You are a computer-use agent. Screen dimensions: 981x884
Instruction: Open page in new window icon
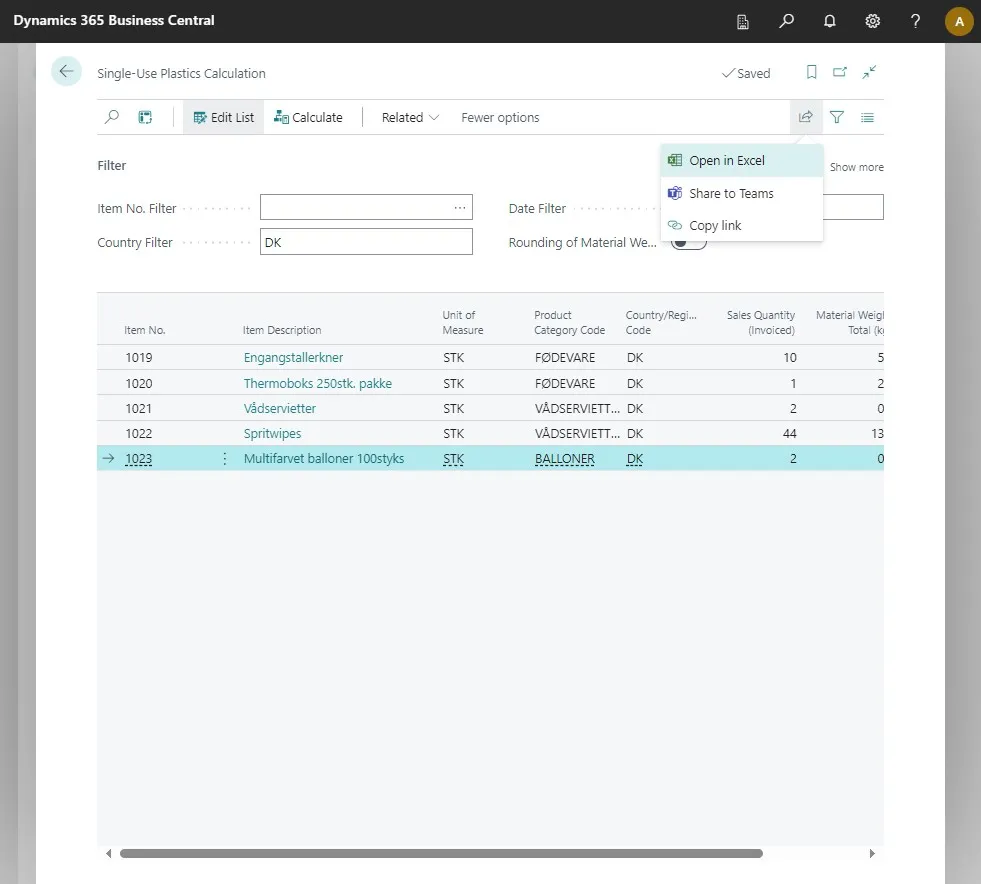point(840,73)
